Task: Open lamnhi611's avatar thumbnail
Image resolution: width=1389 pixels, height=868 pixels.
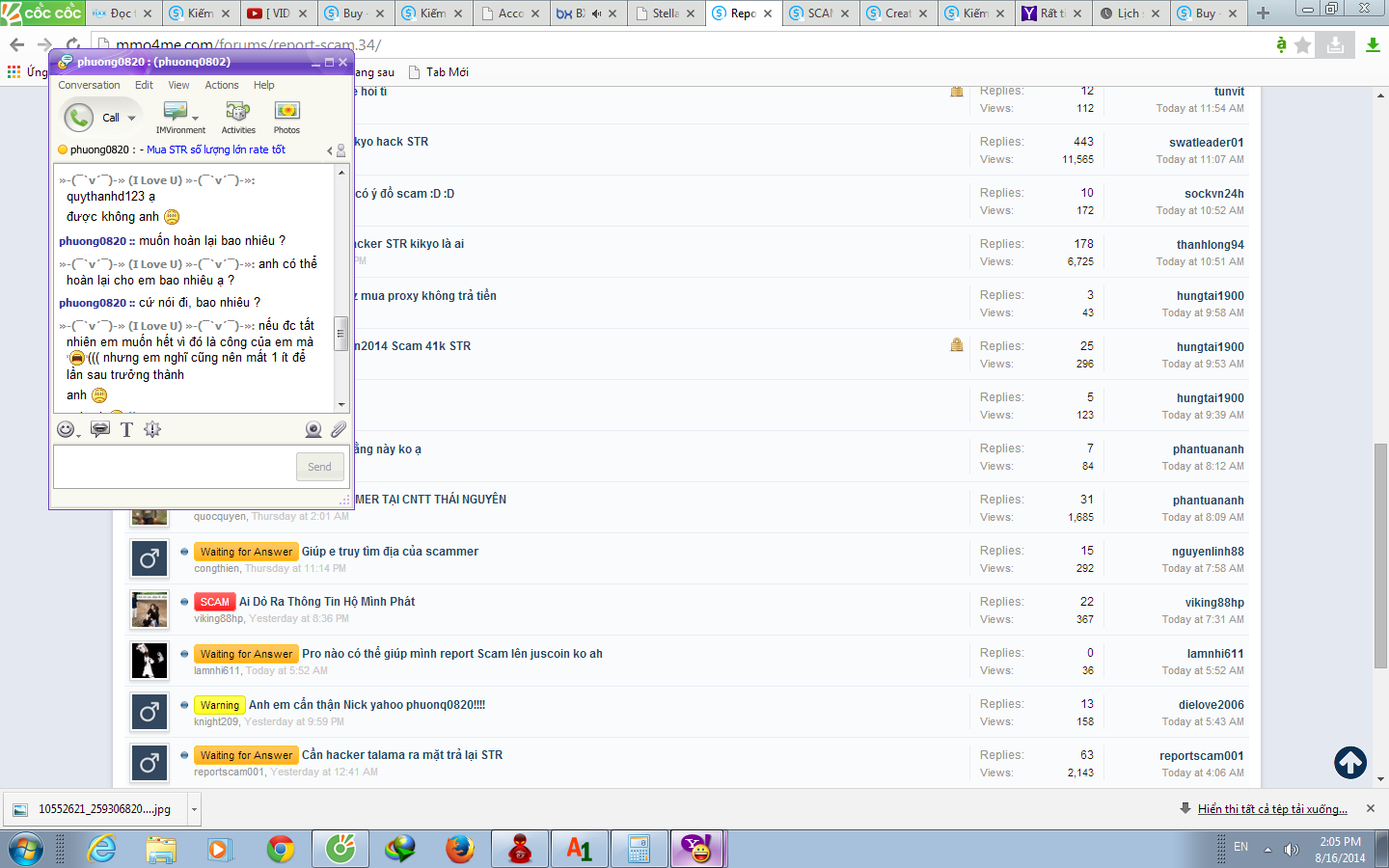Action: (150, 661)
